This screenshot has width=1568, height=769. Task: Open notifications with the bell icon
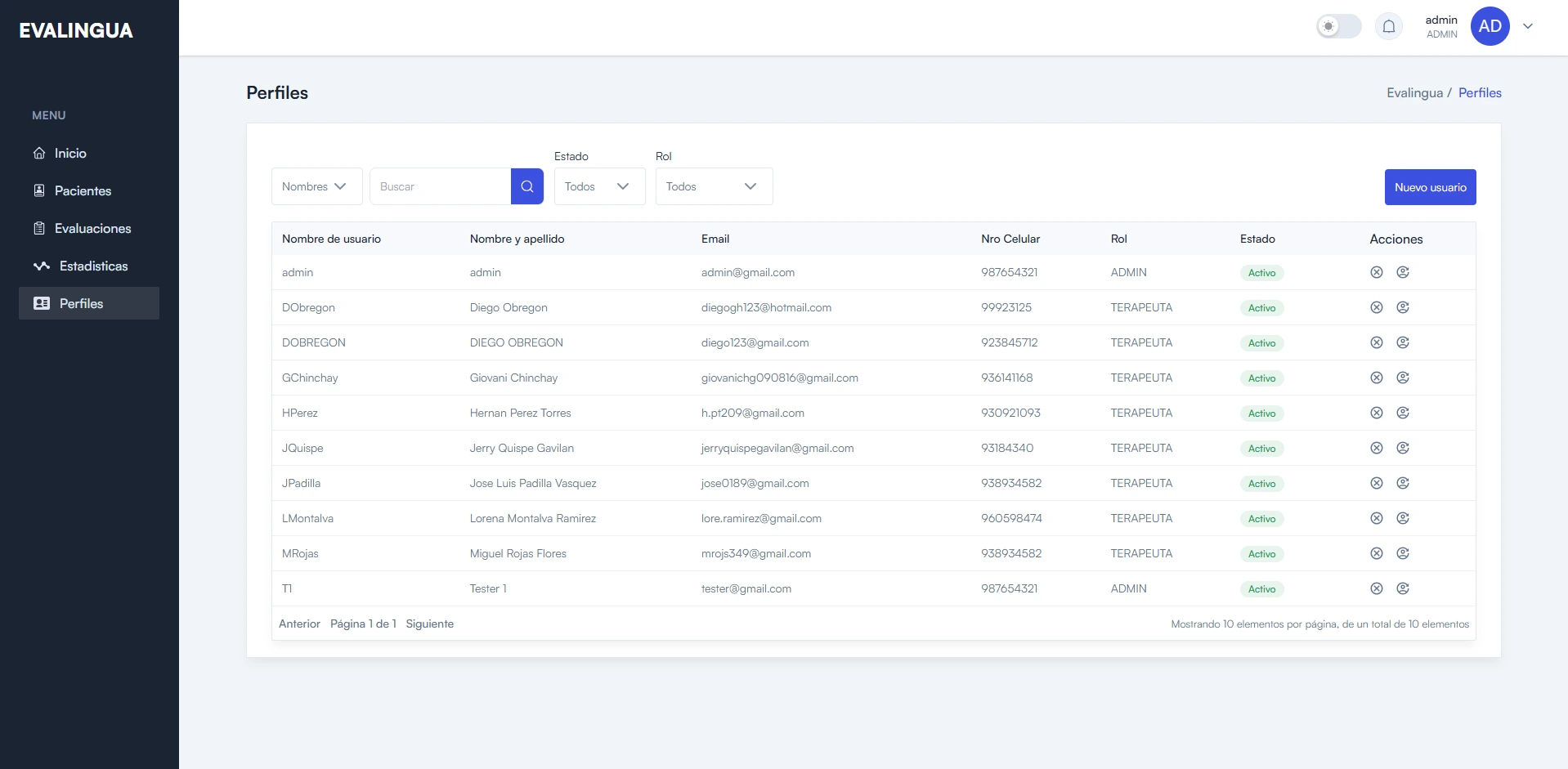(1388, 27)
